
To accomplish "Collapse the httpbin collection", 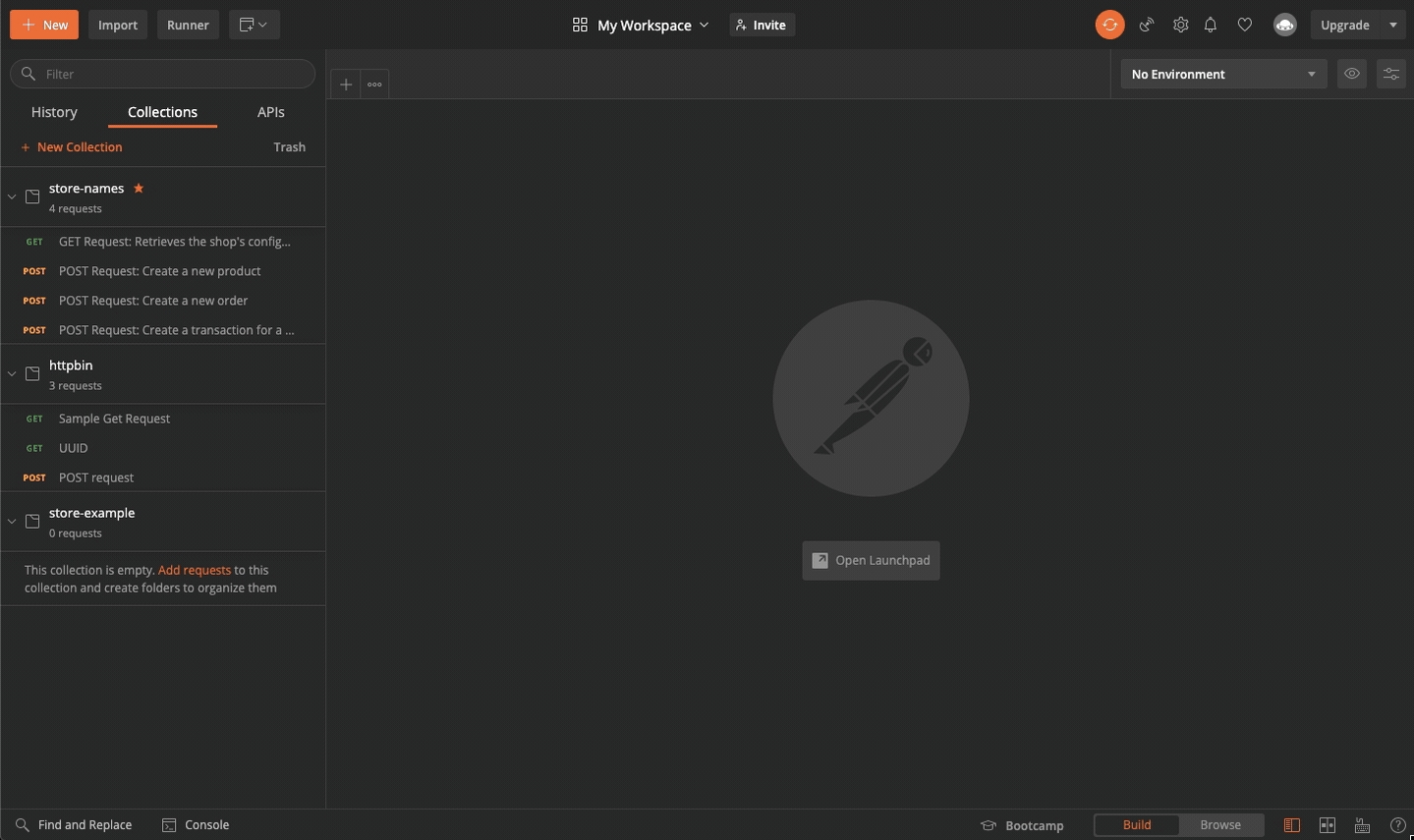I will [x=12, y=373].
